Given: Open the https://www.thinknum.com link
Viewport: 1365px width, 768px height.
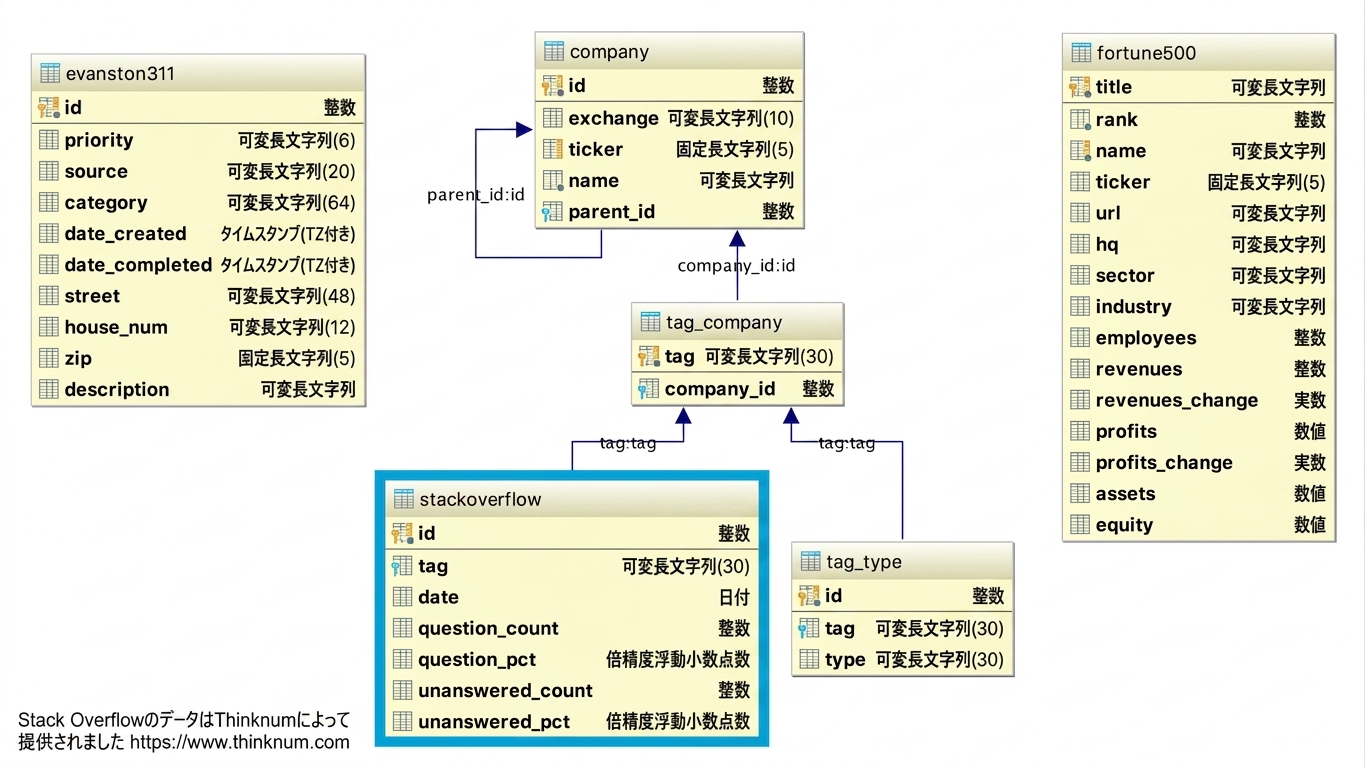Looking at the screenshot, I should [x=240, y=742].
